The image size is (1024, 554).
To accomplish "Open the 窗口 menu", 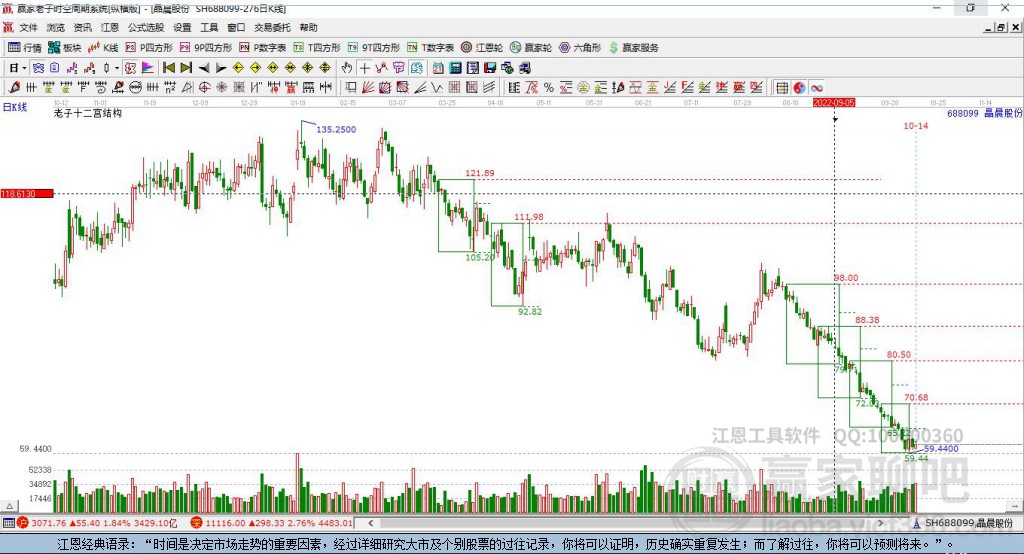I will [236, 27].
